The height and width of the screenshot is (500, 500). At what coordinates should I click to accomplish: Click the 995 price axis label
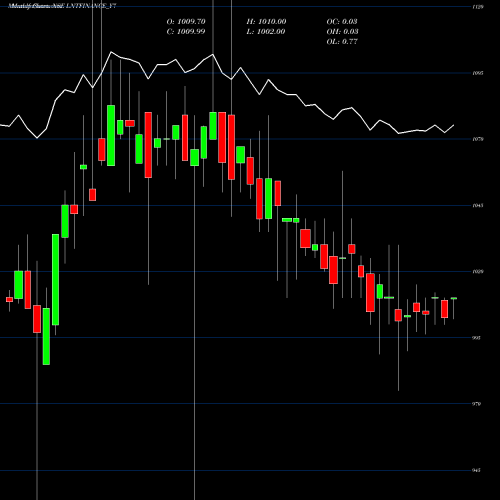click(x=476, y=338)
